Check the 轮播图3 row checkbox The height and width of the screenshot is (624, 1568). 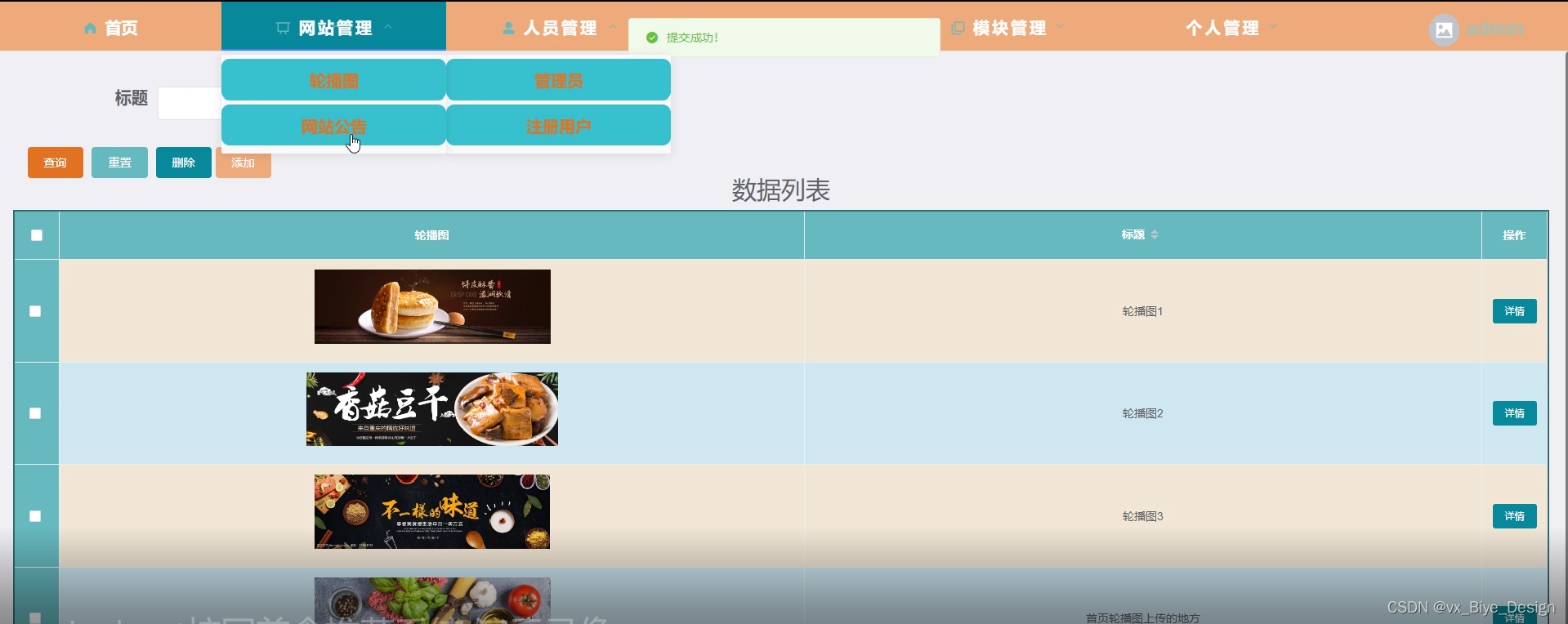[35, 516]
